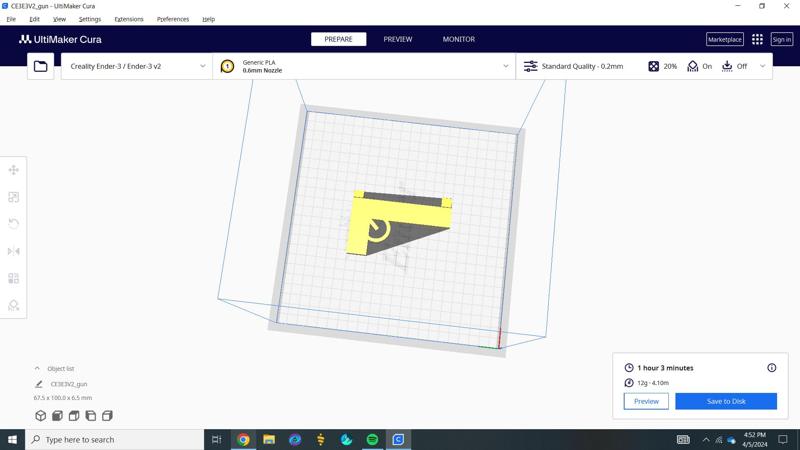Click the adhesion Off icon
800x450 pixels.
pos(727,66)
